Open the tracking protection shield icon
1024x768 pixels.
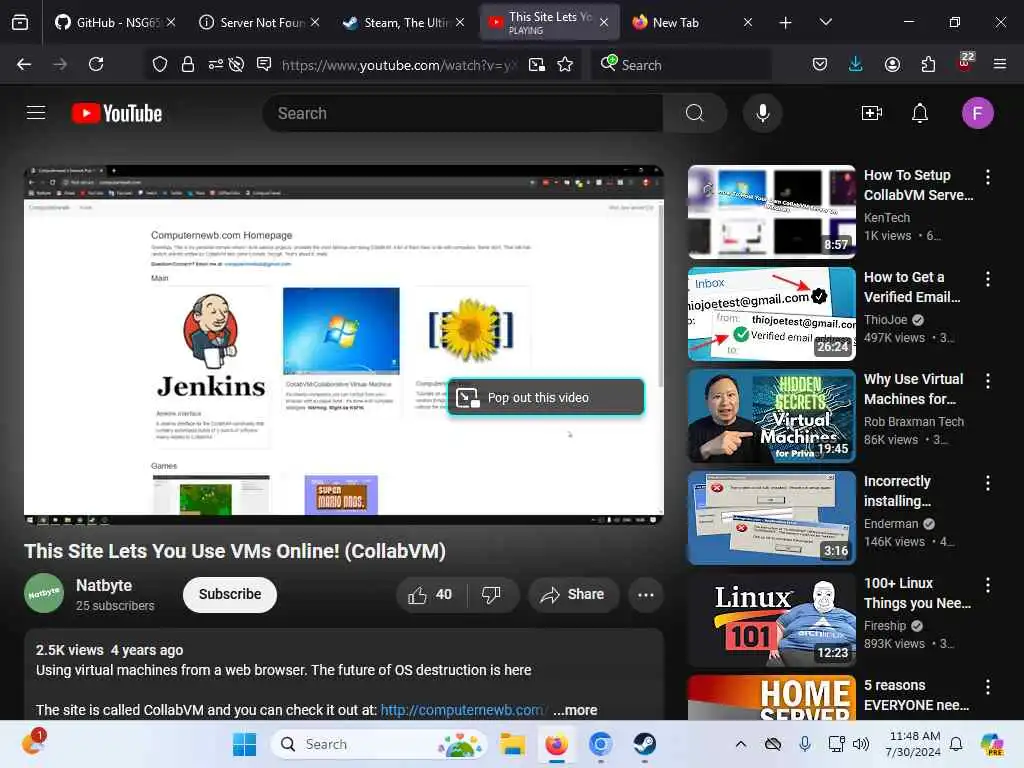tap(160, 64)
